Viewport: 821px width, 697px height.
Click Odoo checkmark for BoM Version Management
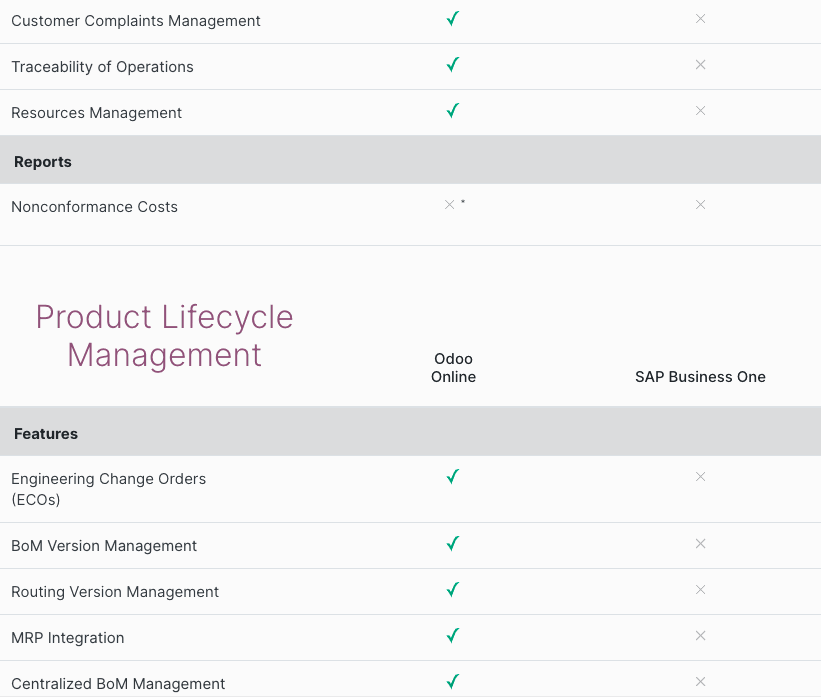453,544
